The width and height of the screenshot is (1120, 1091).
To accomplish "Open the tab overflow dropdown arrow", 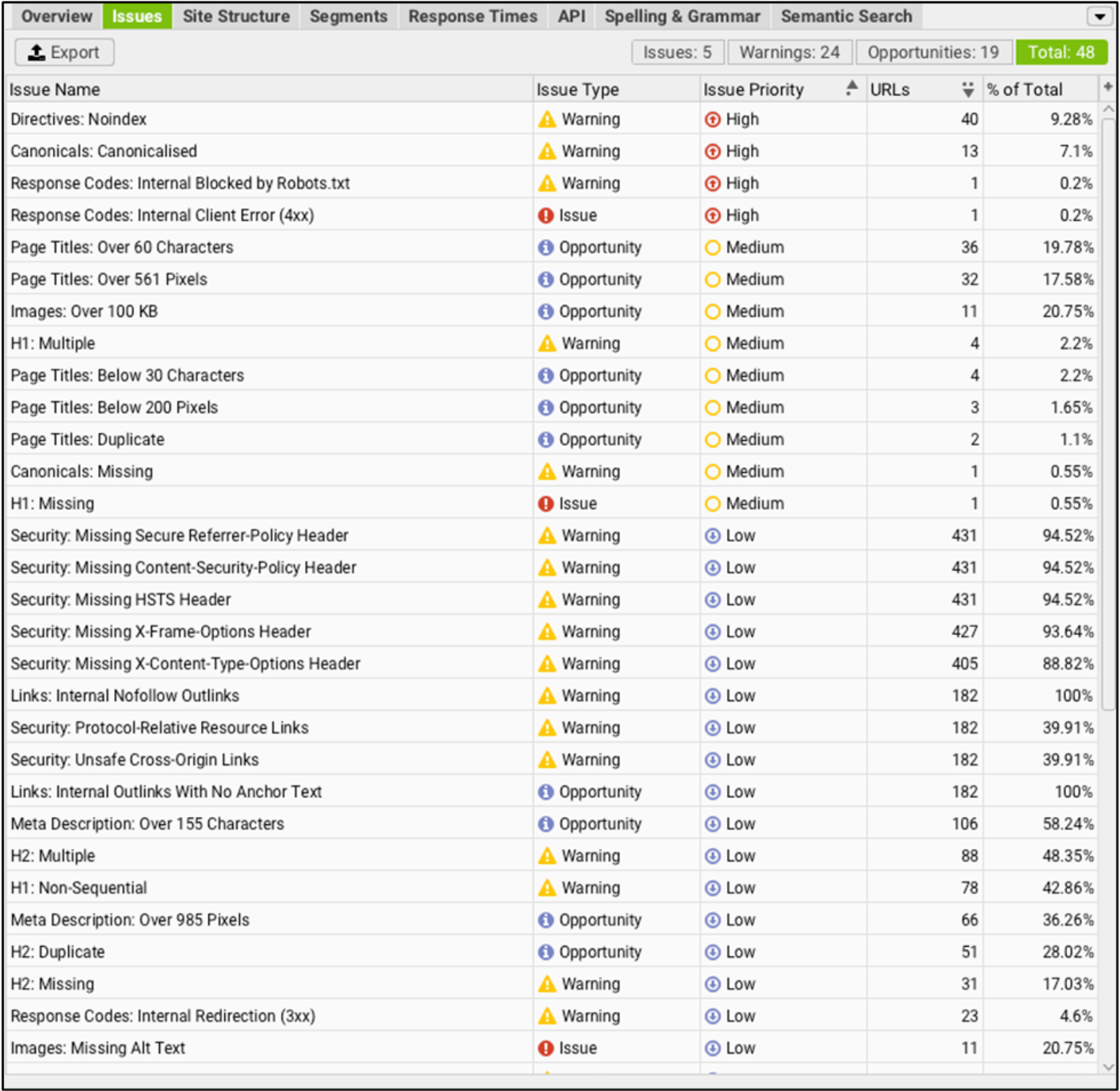I will (1099, 17).
